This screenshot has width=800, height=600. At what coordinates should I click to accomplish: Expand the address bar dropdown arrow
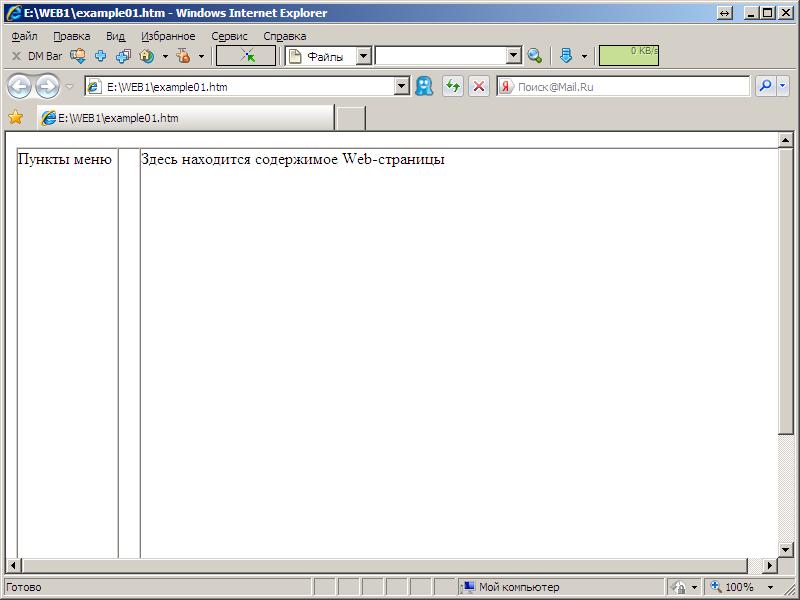pyautogui.click(x=402, y=87)
